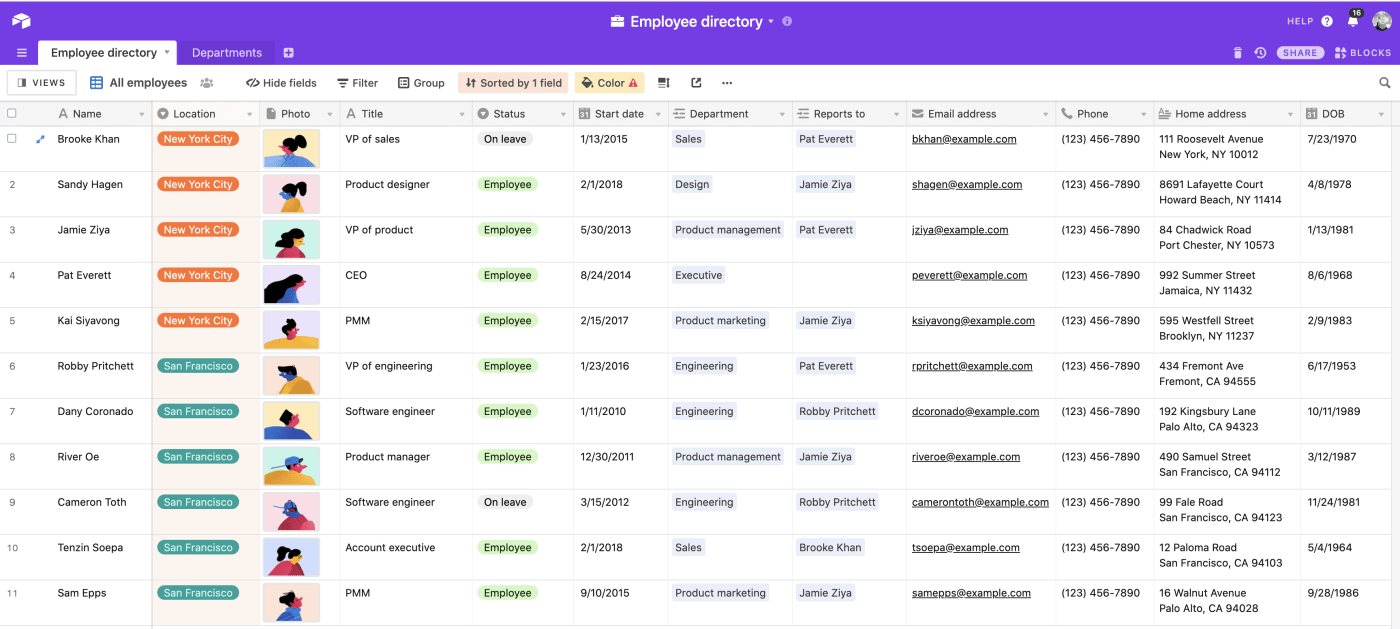Screen dimensions: 1400x629
Task: Select the Product designer title cell
Action: click(x=406, y=194)
